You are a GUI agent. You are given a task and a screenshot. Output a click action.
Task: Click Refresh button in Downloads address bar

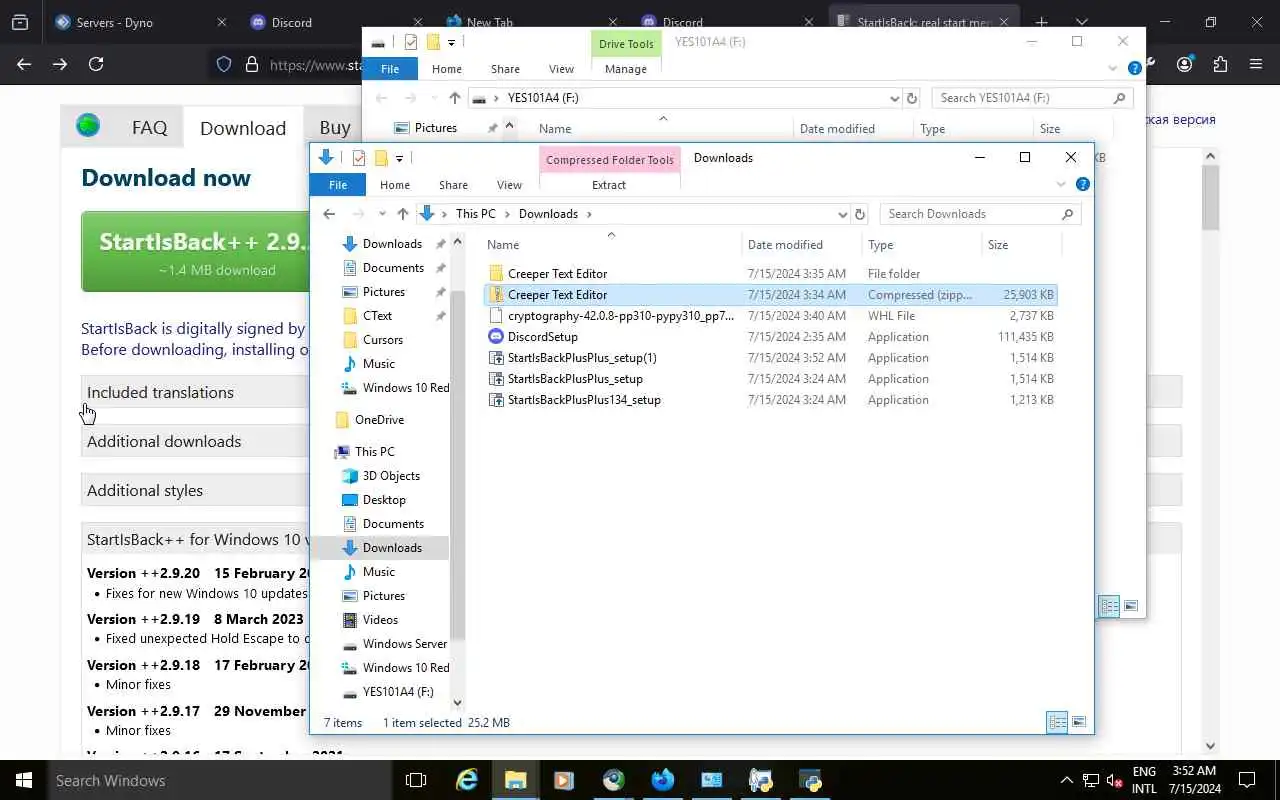tap(860, 214)
